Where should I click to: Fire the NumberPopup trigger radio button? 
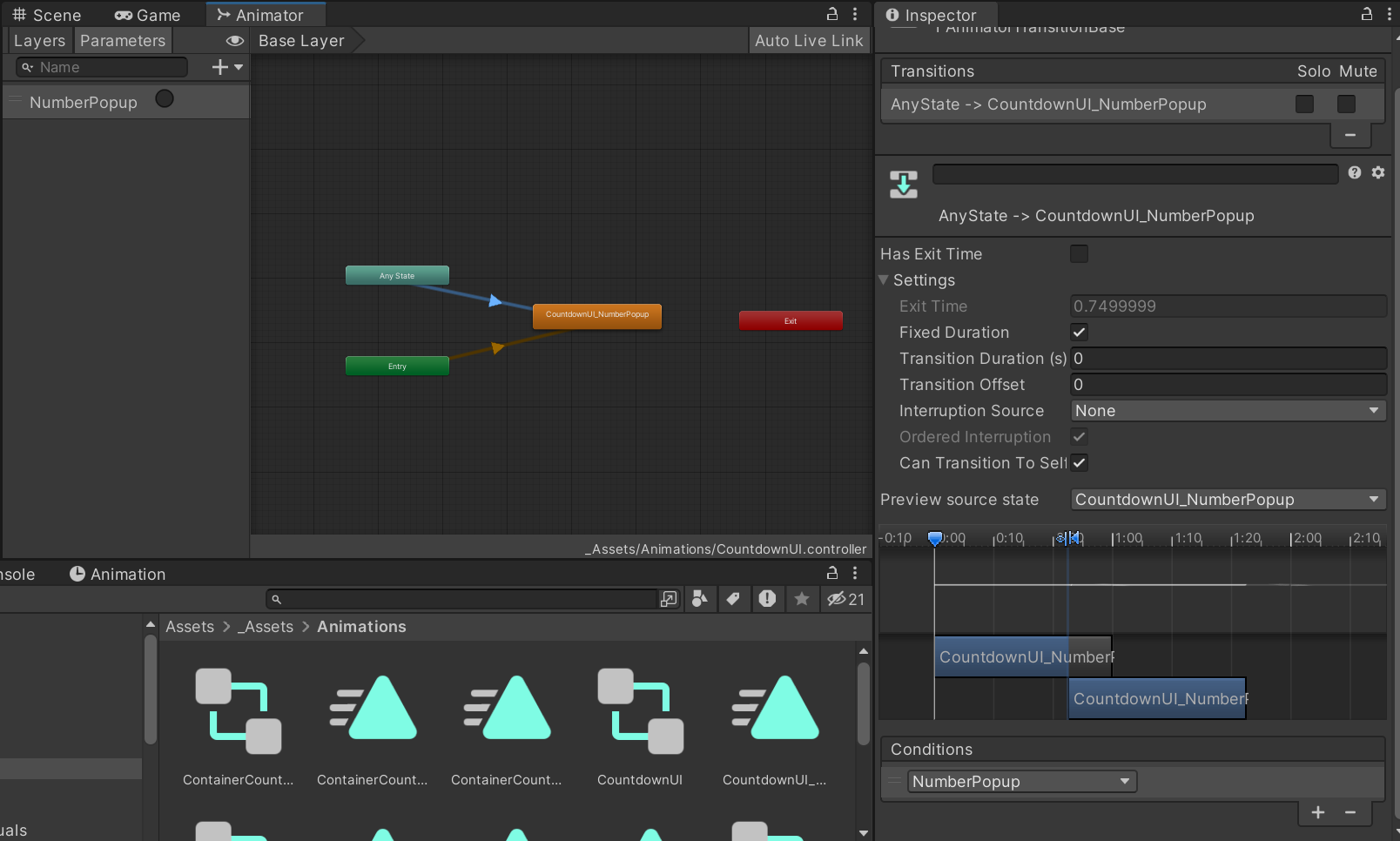pos(165,99)
